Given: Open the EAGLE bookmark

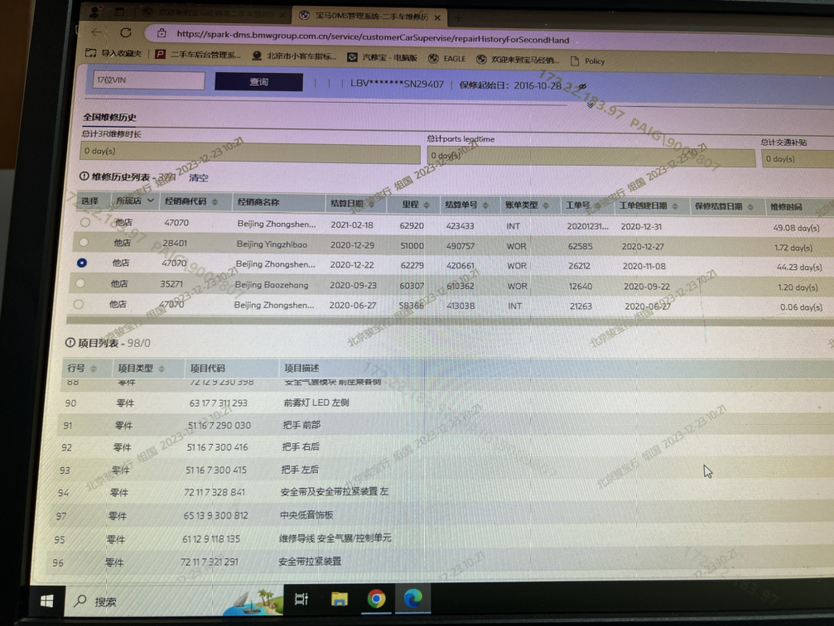Looking at the screenshot, I should tap(447, 59).
